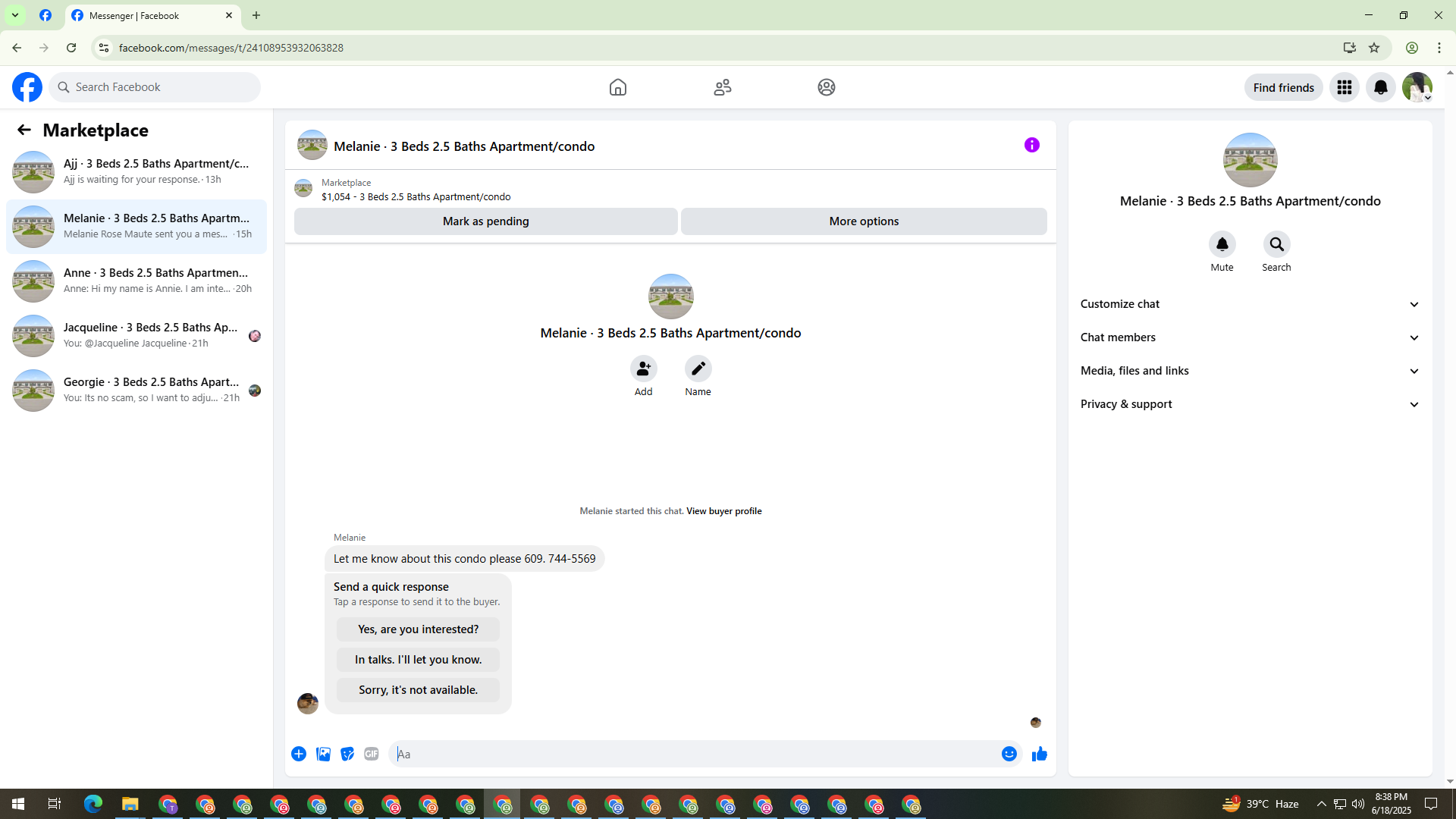Send quick reply 'In talks. I'll let you know.'
The width and height of the screenshot is (1456, 819).
[419, 660]
